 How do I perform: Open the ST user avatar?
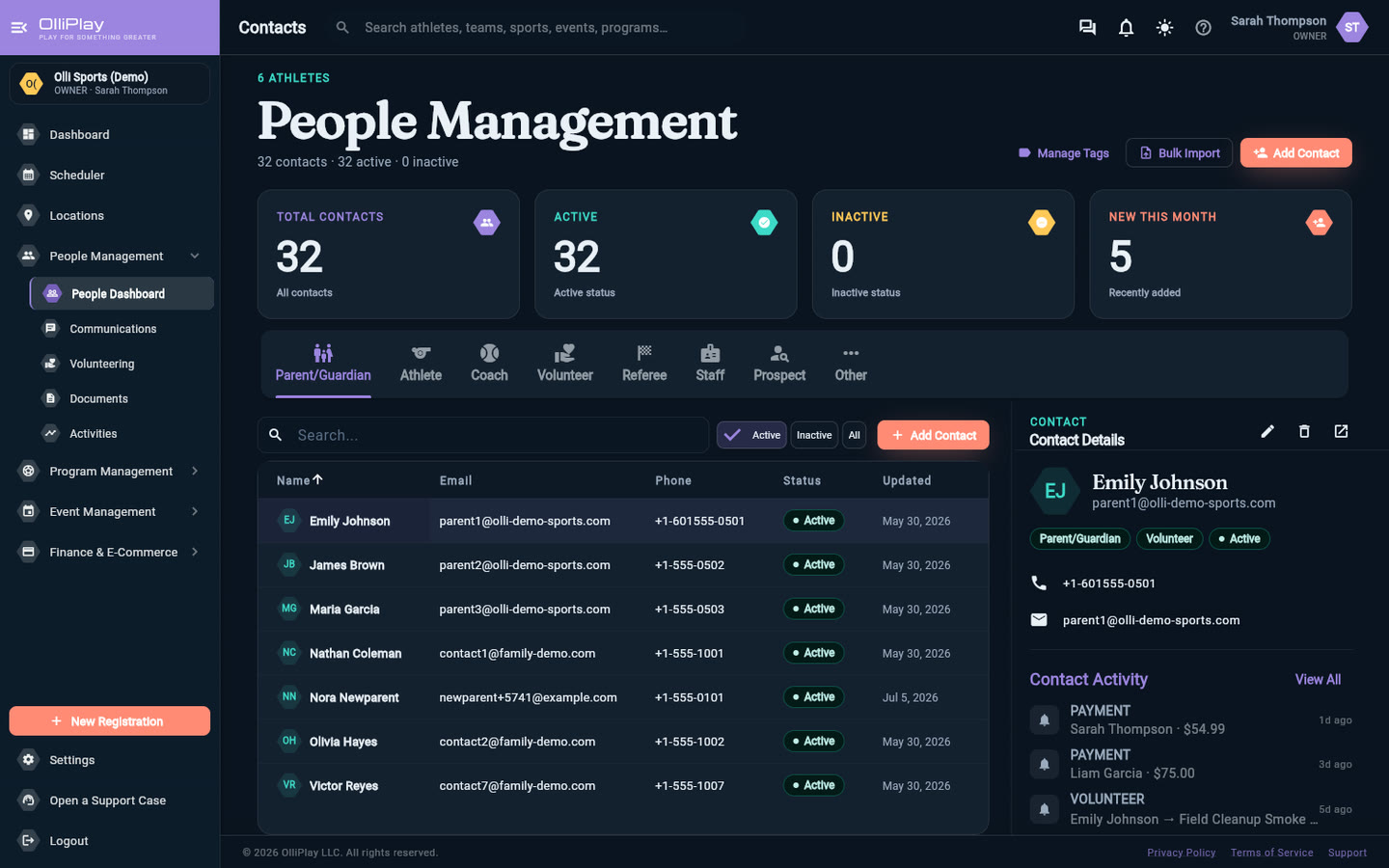pyautogui.click(x=1351, y=27)
